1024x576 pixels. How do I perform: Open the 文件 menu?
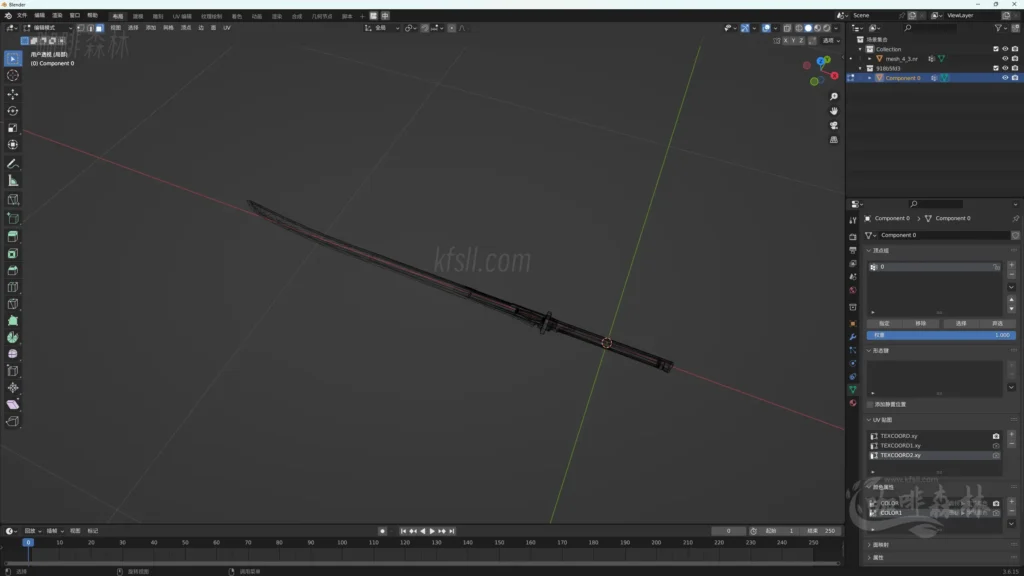[x=22, y=16]
